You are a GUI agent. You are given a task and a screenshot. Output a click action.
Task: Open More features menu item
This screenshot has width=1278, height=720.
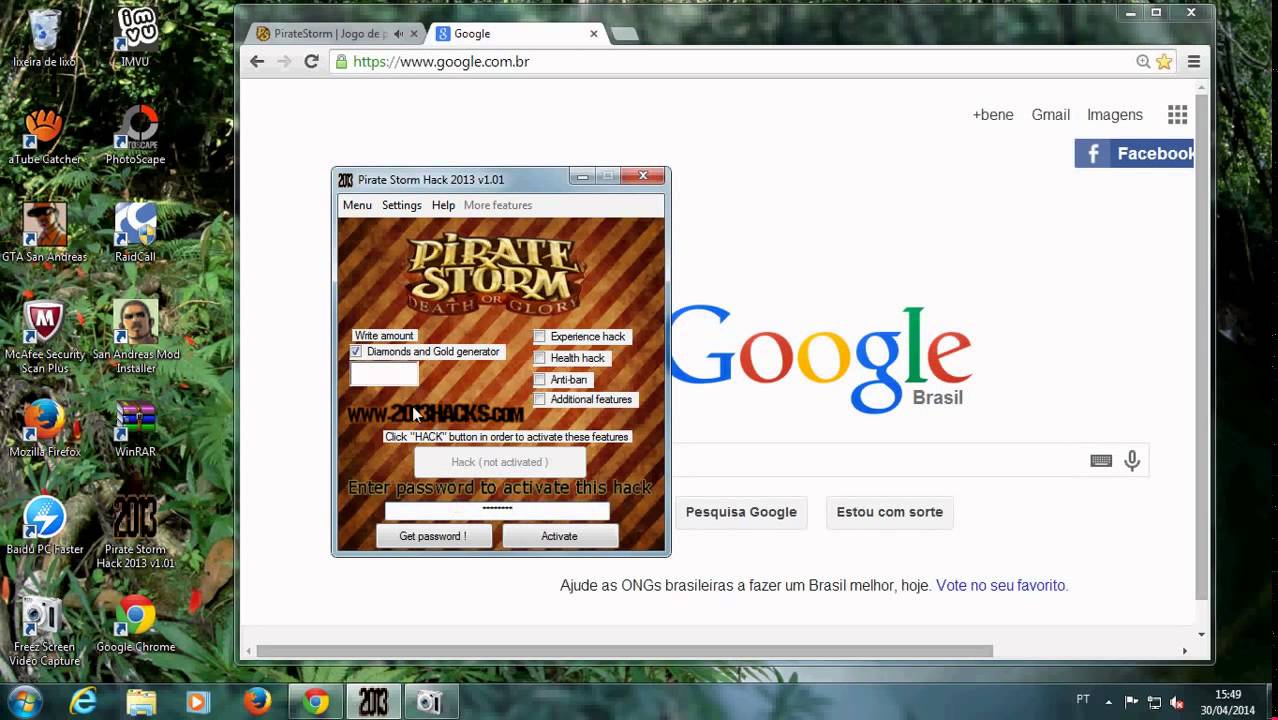click(498, 205)
